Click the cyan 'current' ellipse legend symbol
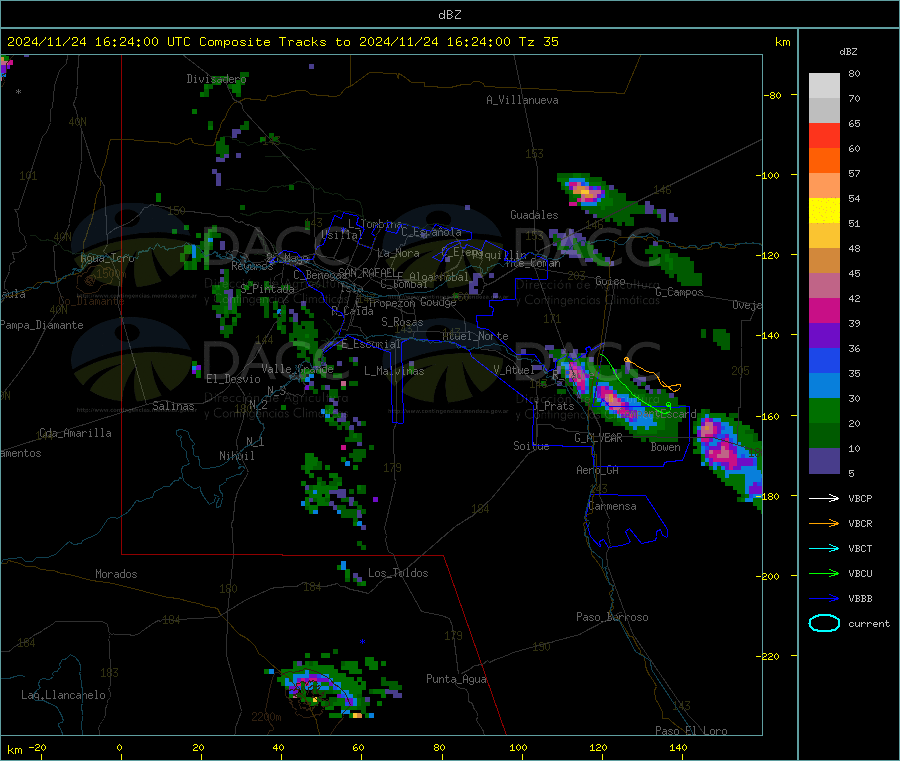Screen dimensions: 900x761 (x=824, y=623)
